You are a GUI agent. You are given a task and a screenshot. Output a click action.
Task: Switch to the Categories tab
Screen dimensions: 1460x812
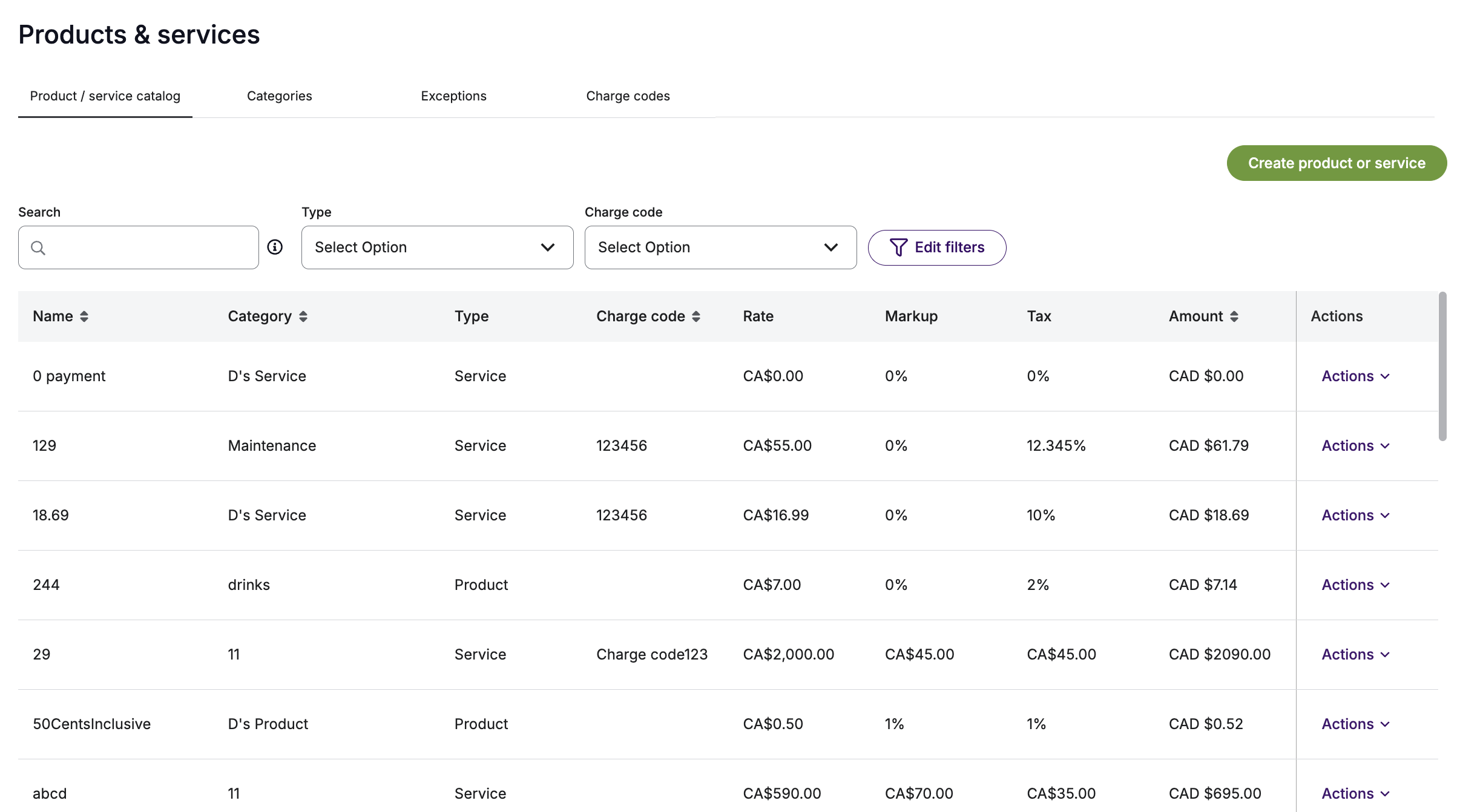point(279,96)
